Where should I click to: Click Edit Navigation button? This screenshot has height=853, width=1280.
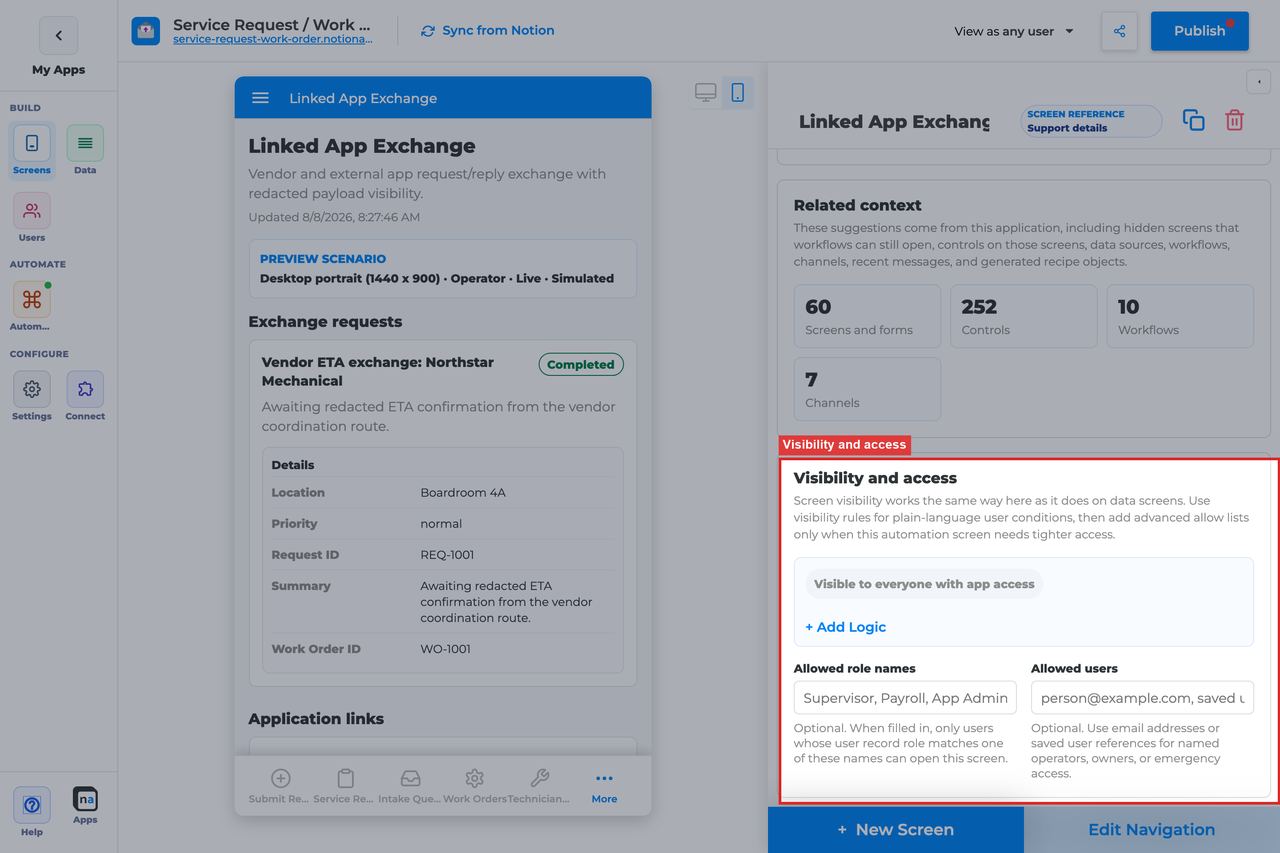[x=1152, y=830]
